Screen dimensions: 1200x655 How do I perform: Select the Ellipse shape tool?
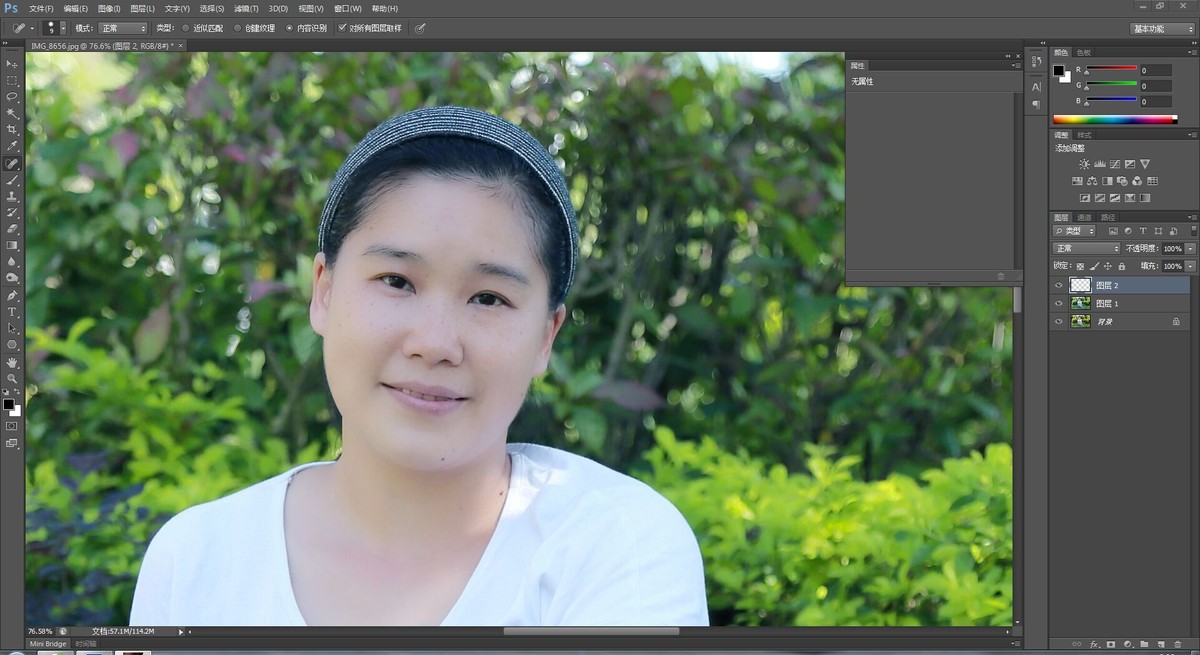pos(13,344)
